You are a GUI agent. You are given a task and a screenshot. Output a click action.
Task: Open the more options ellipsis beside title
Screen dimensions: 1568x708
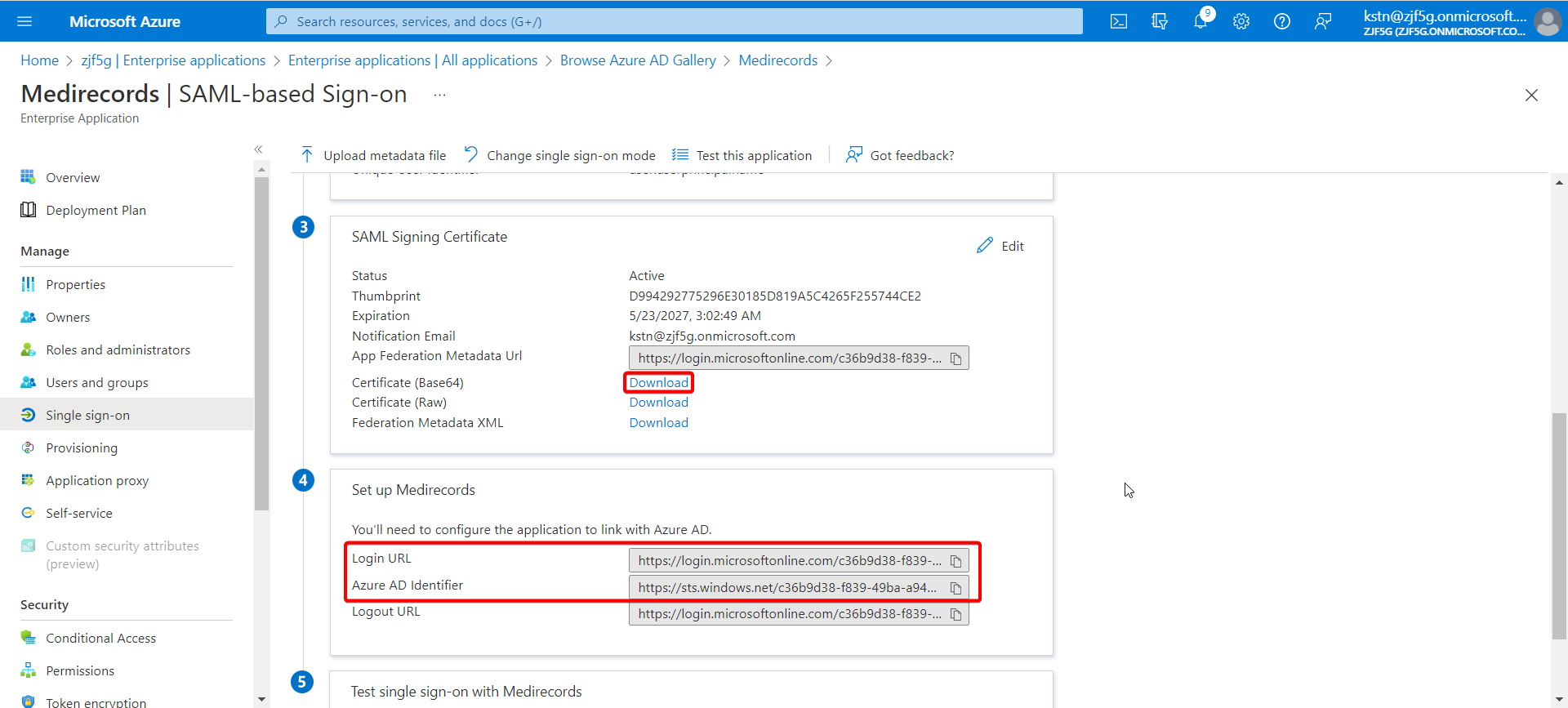coord(439,95)
